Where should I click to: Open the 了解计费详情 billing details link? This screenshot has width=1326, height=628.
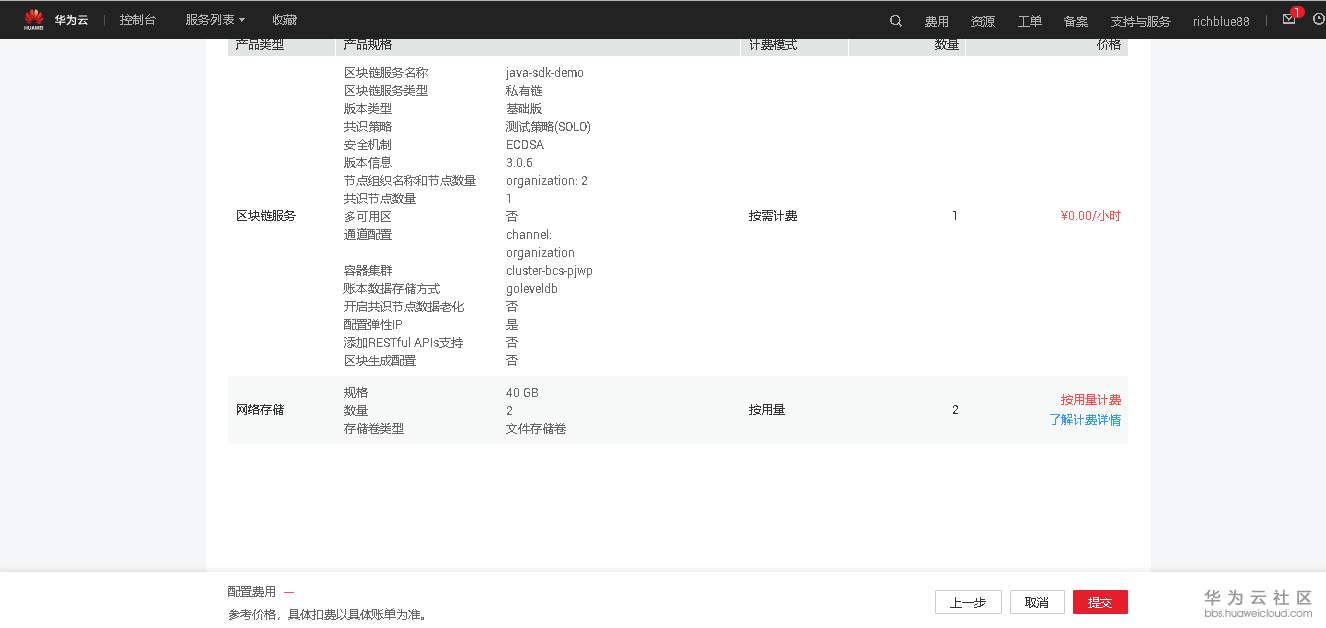(x=1085, y=421)
